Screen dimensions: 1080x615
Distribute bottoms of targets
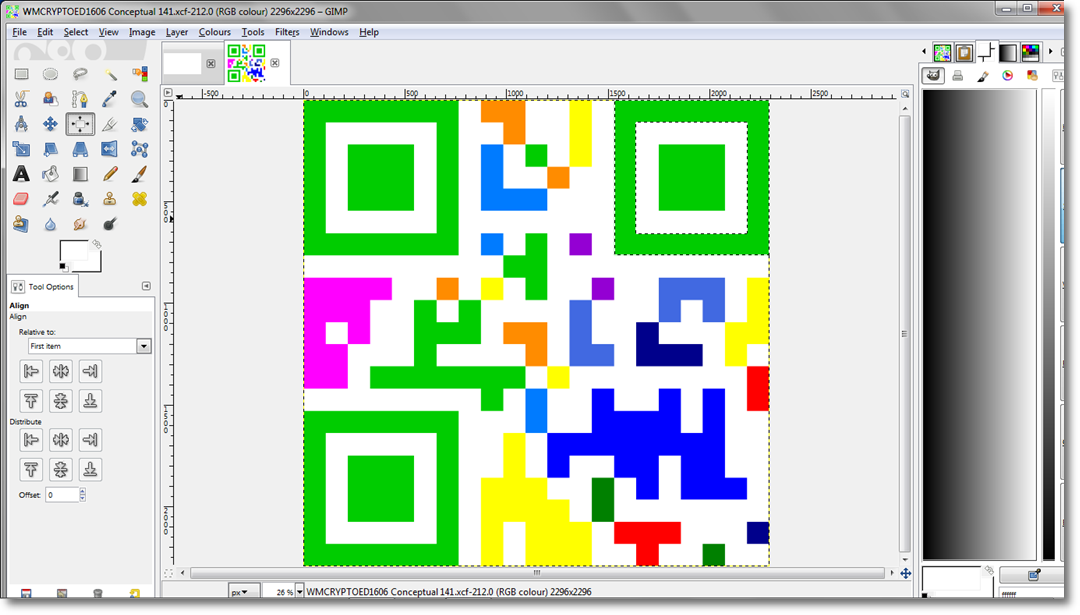point(90,469)
